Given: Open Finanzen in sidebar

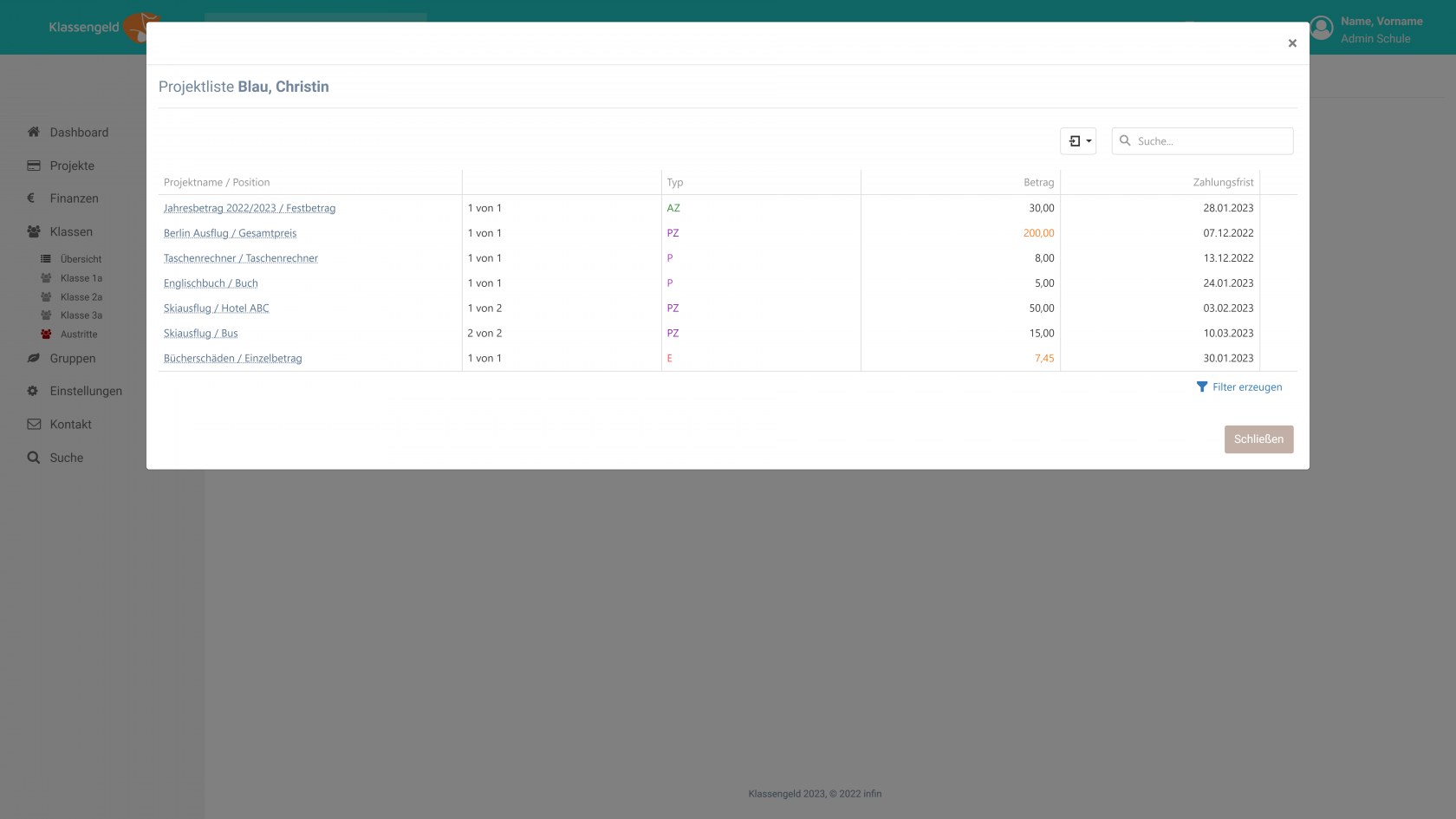Looking at the screenshot, I should (x=74, y=198).
